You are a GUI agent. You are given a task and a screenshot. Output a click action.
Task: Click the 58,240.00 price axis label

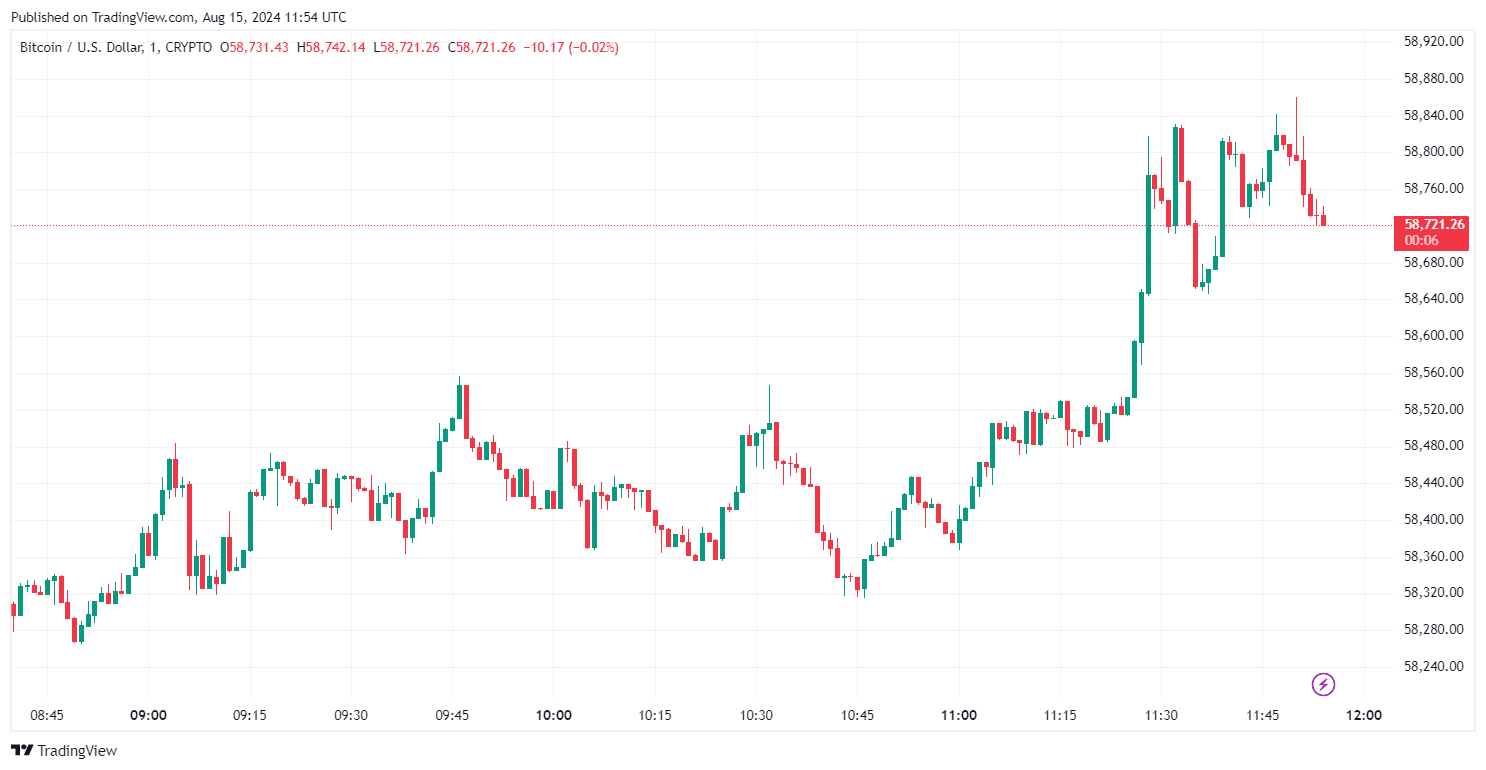coord(1434,666)
